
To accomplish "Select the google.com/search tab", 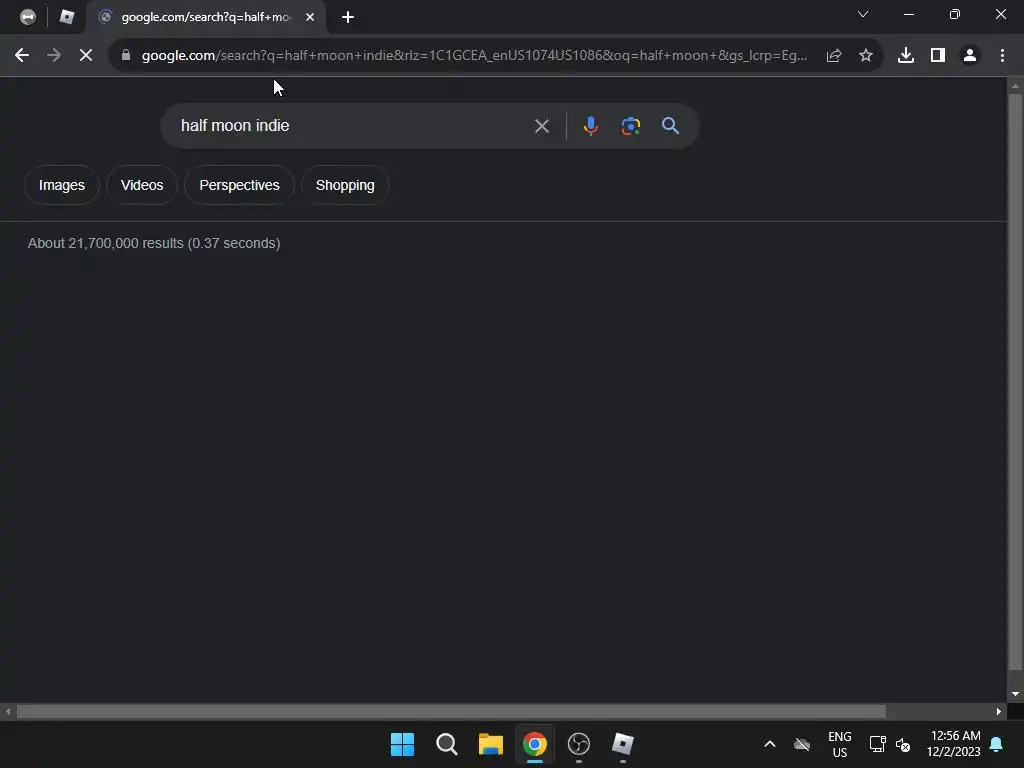I will (x=206, y=17).
